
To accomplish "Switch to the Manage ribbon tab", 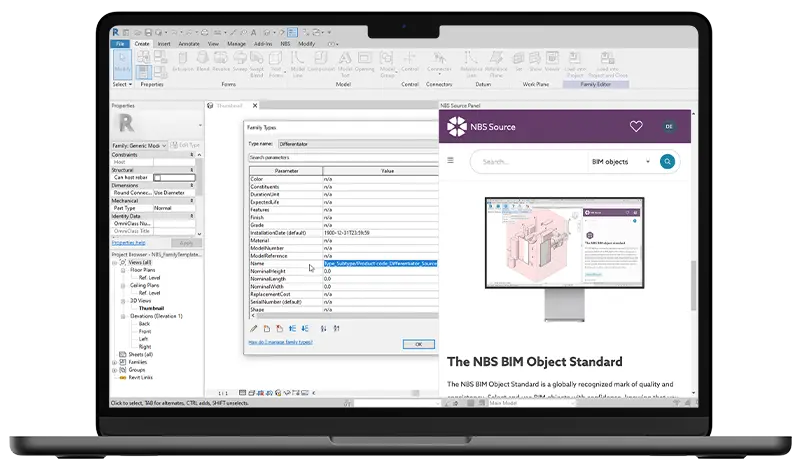I will pos(236,44).
